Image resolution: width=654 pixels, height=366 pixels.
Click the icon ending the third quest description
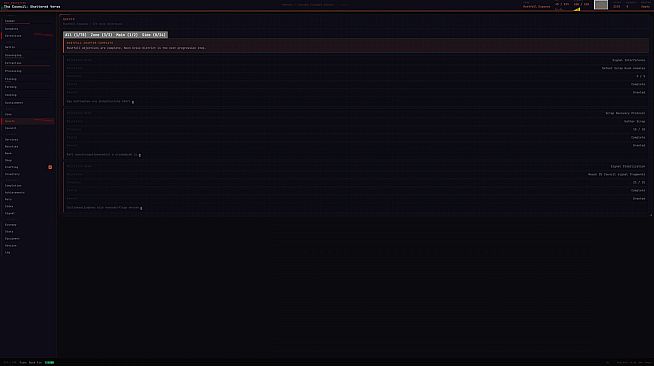point(141,208)
